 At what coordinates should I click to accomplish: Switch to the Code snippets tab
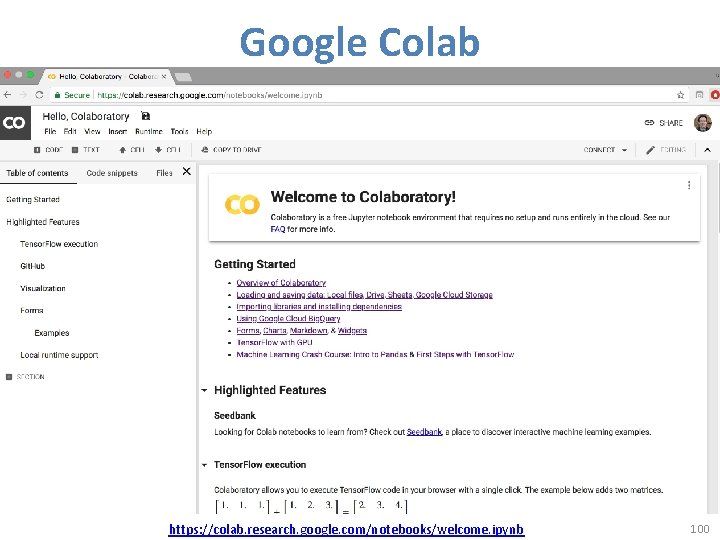click(x=112, y=173)
